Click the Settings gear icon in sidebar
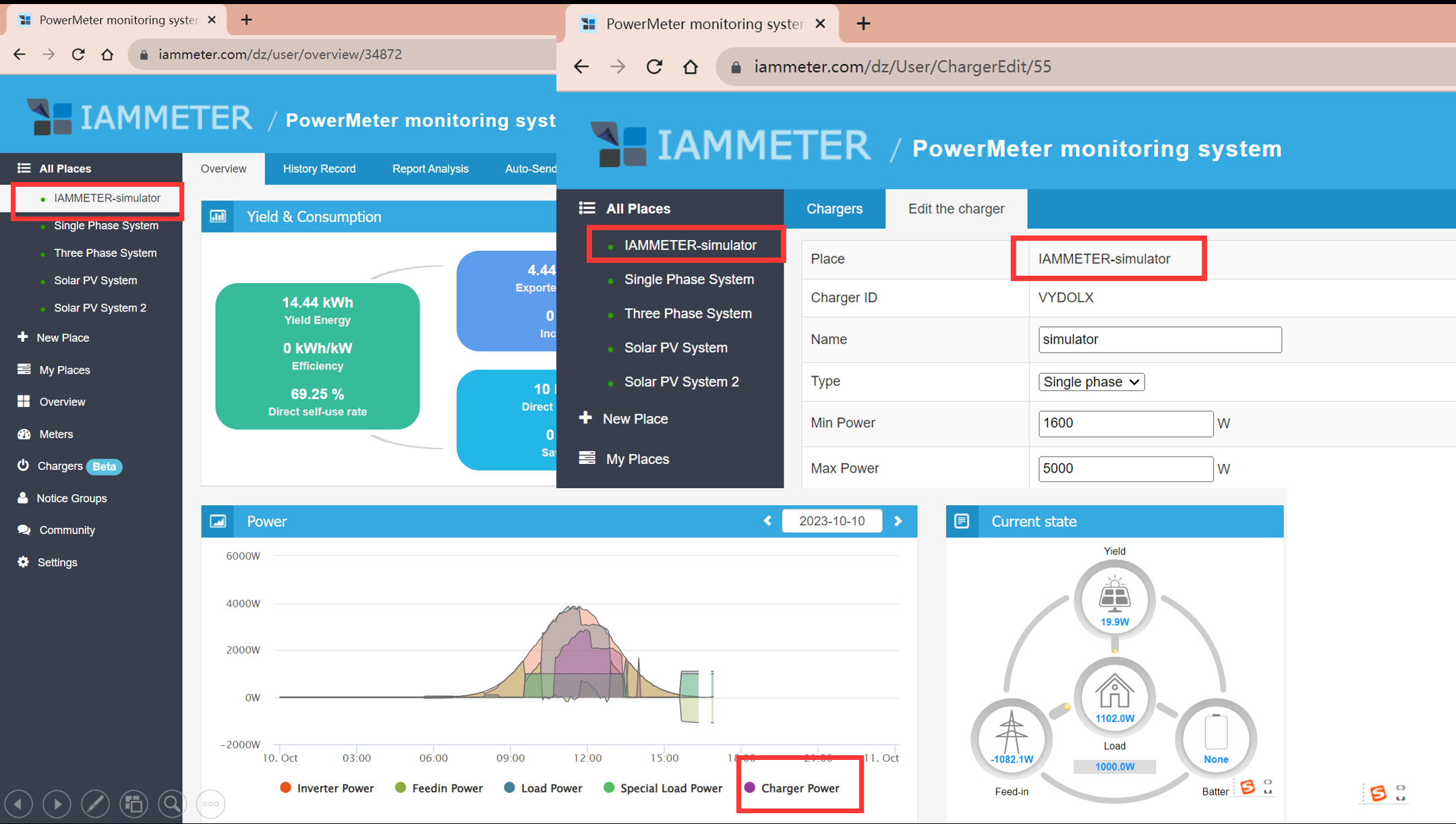Screen dimensions: 1456x824 pyautogui.click(x=24, y=562)
